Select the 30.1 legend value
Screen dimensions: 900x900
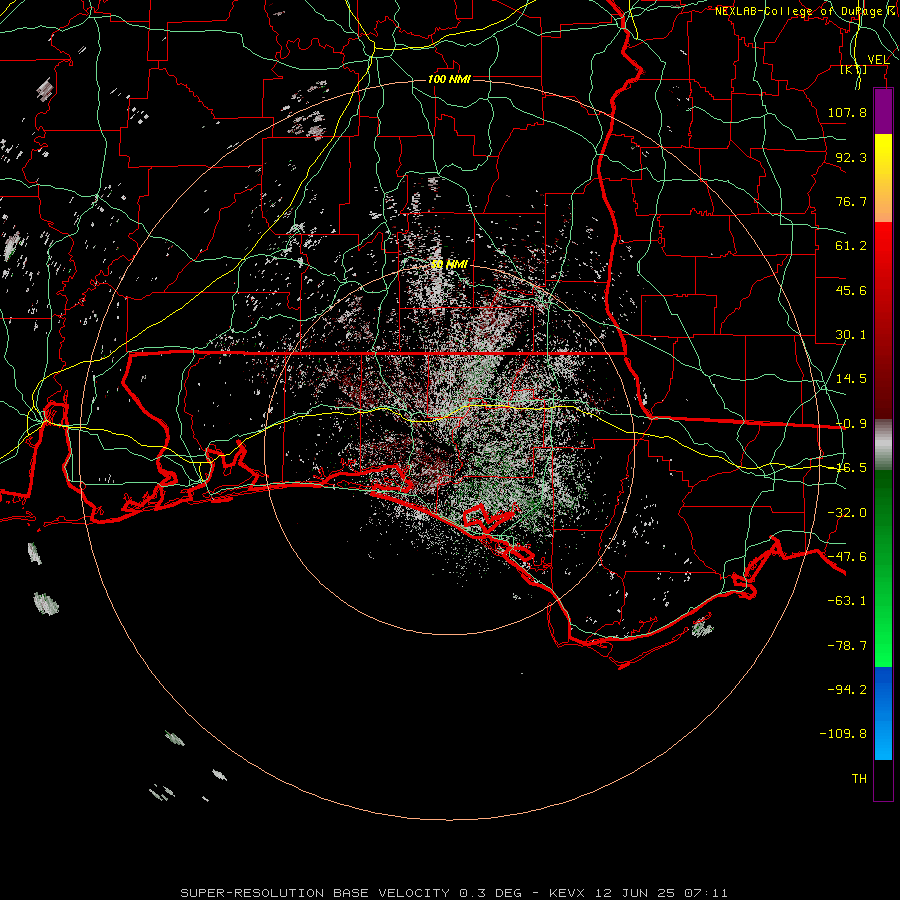pos(851,335)
